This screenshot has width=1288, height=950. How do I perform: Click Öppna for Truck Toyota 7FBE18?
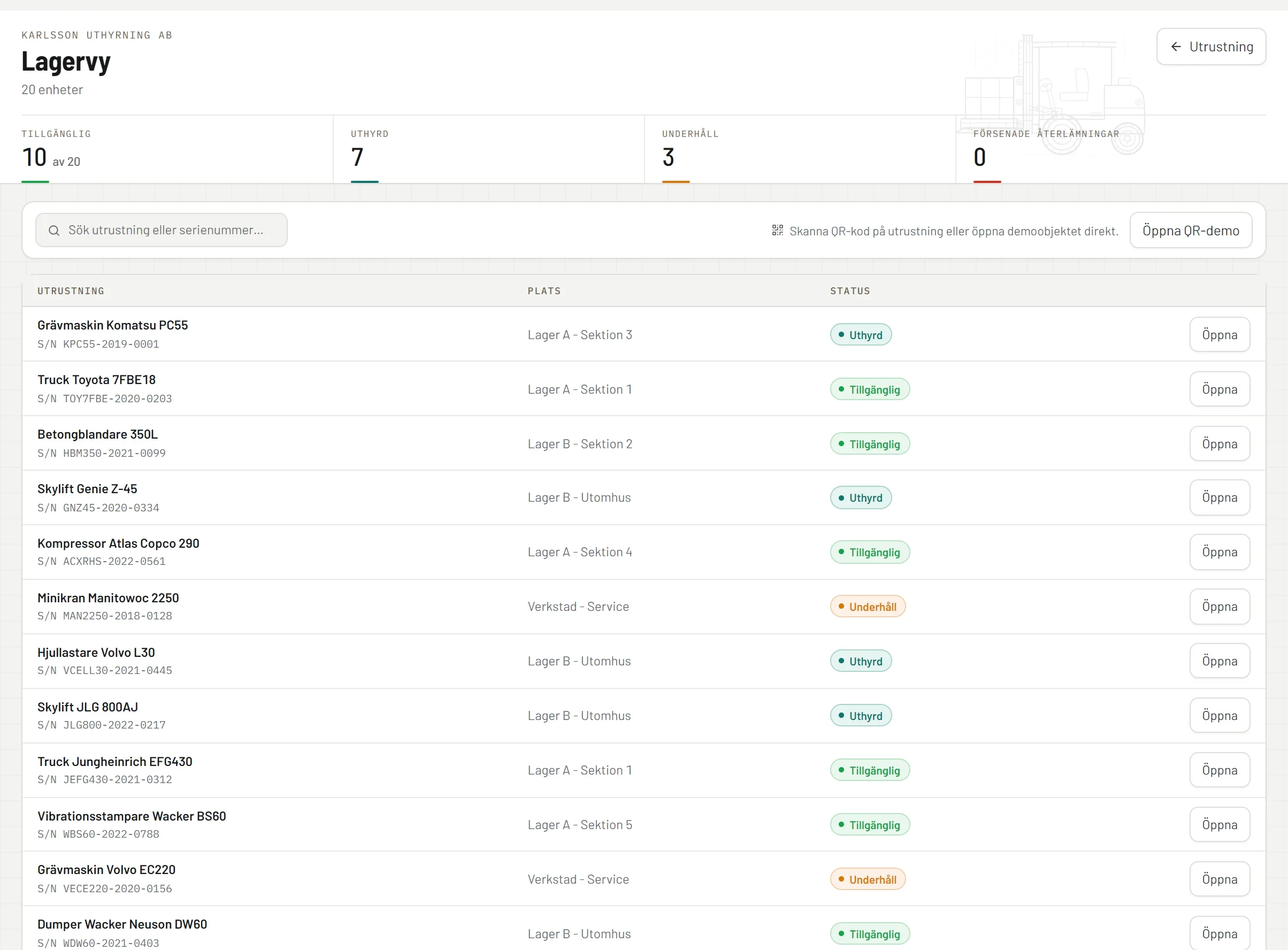(1220, 389)
